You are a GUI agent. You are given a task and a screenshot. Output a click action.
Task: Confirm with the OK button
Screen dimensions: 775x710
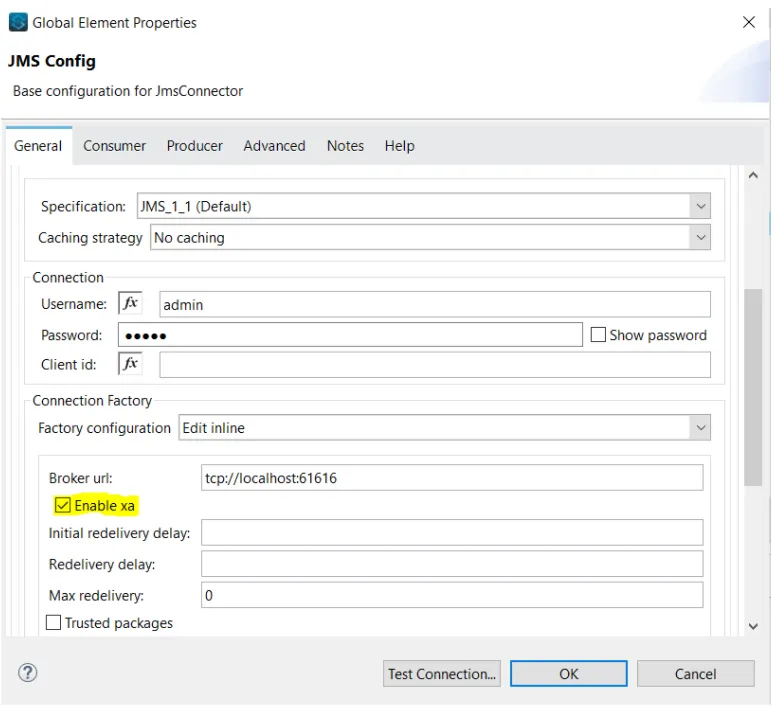pos(568,674)
